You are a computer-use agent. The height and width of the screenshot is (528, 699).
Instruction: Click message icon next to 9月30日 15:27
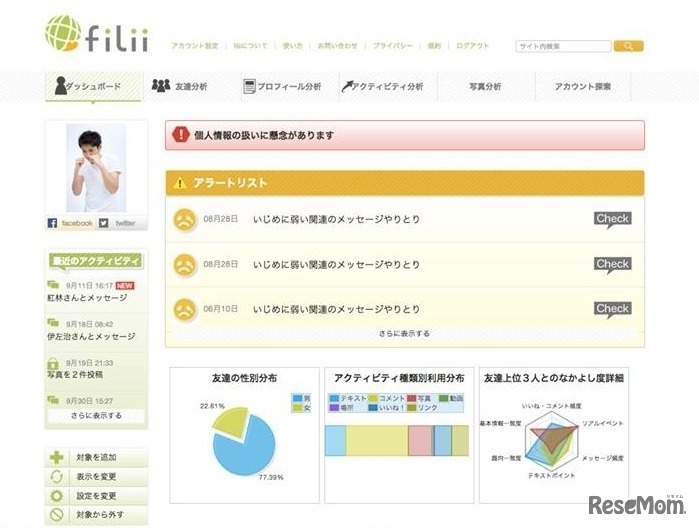pyautogui.click(x=53, y=400)
